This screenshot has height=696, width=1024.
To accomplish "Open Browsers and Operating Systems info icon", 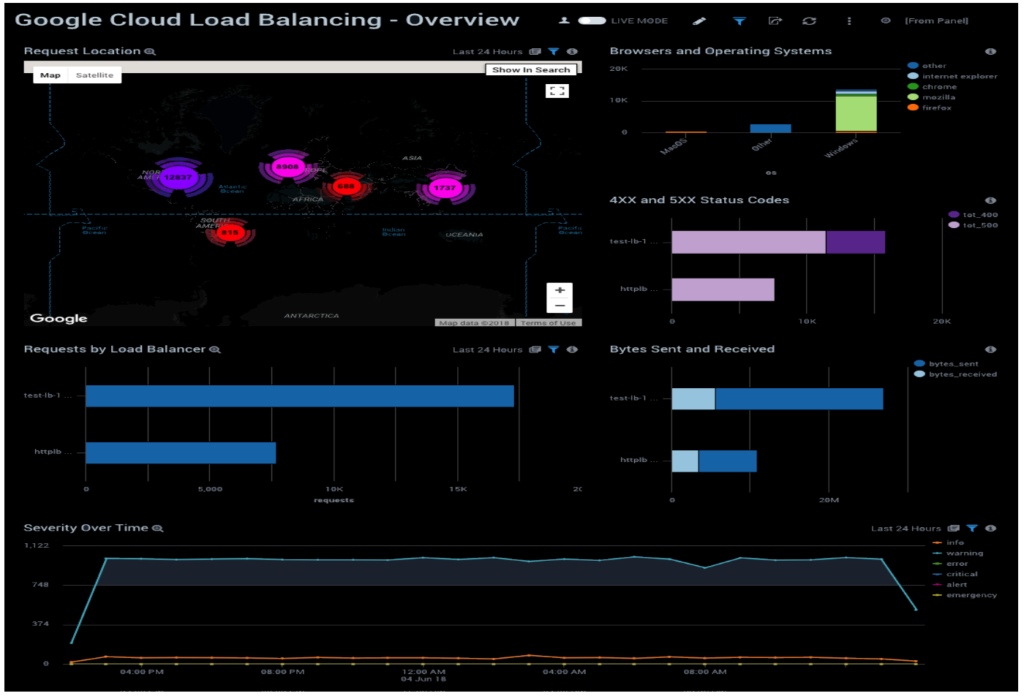I will click(991, 52).
